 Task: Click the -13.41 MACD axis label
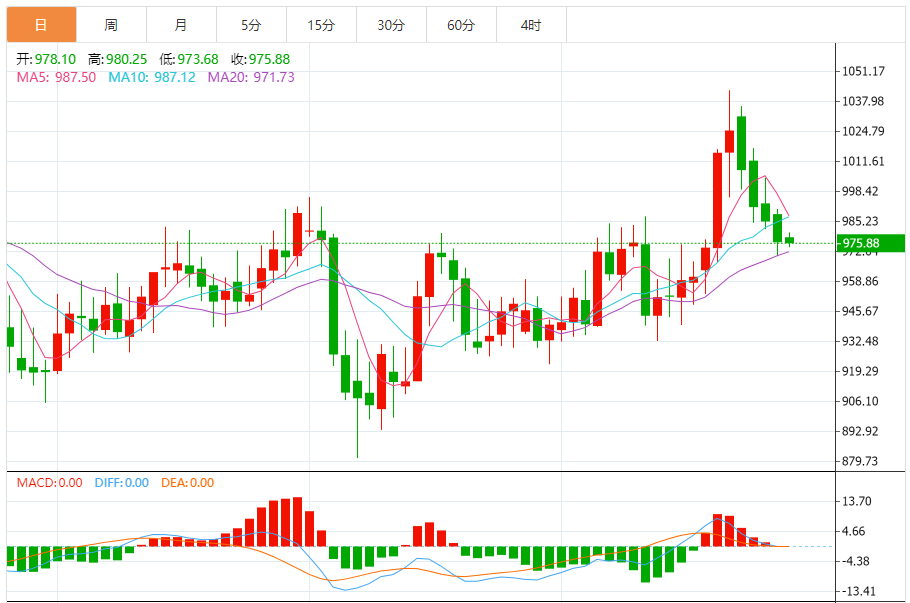(x=860, y=591)
